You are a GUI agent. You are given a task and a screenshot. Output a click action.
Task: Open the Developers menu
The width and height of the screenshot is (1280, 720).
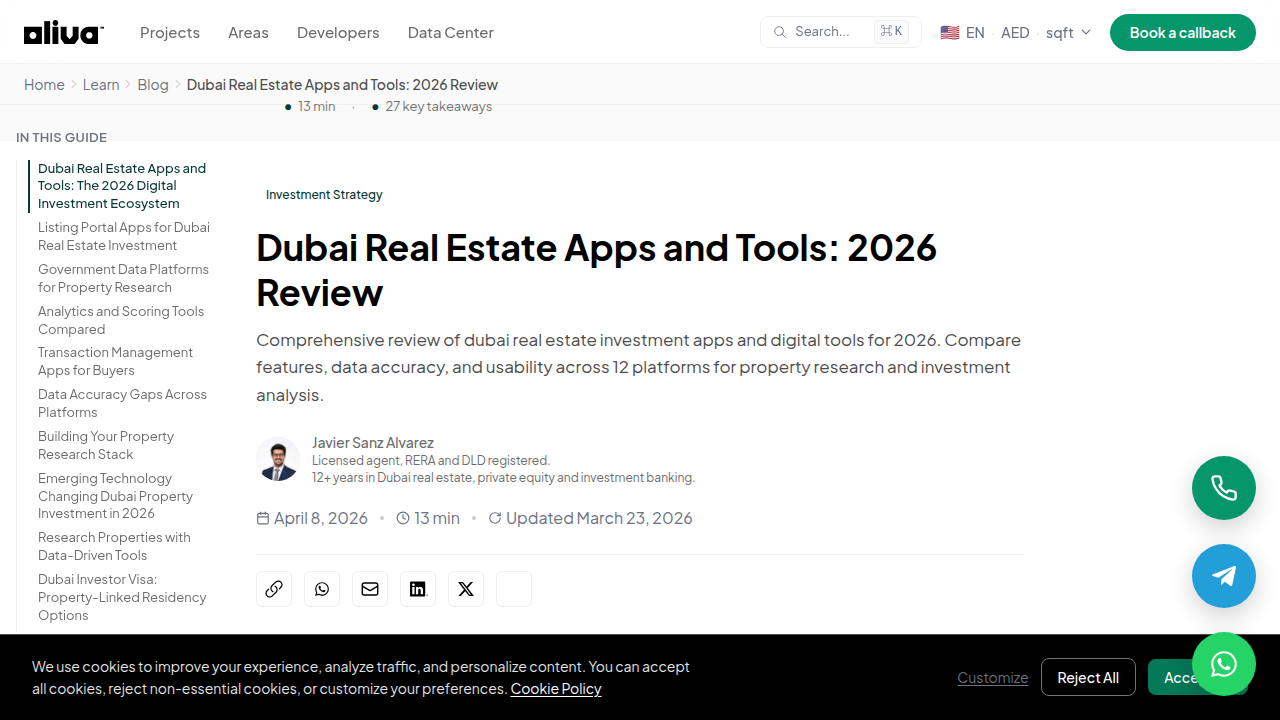[338, 33]
